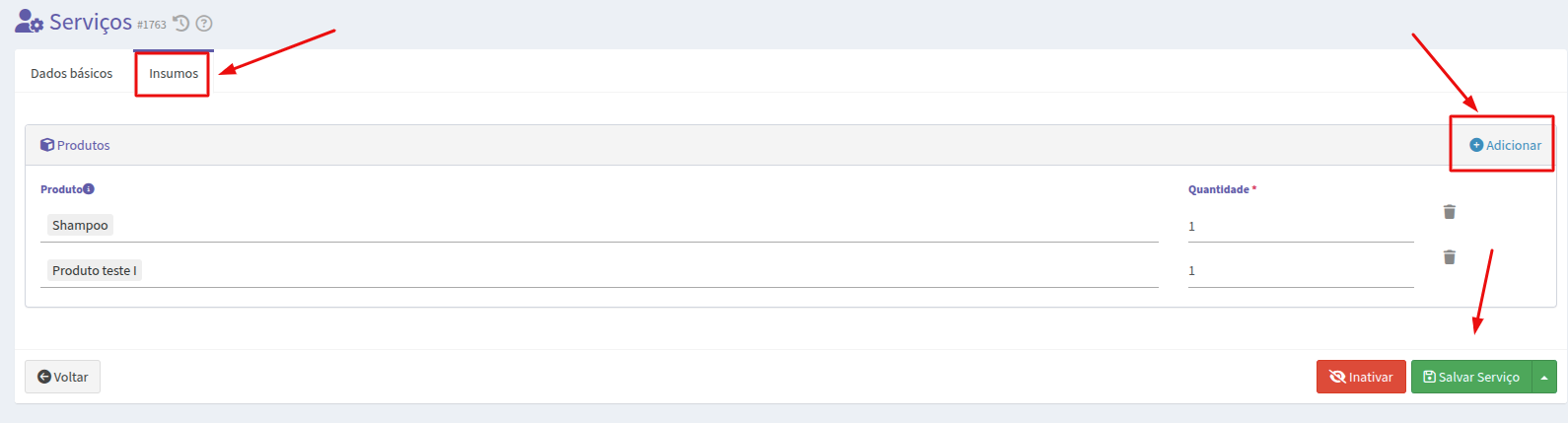Click the red Inativar button

(1361, 377)
